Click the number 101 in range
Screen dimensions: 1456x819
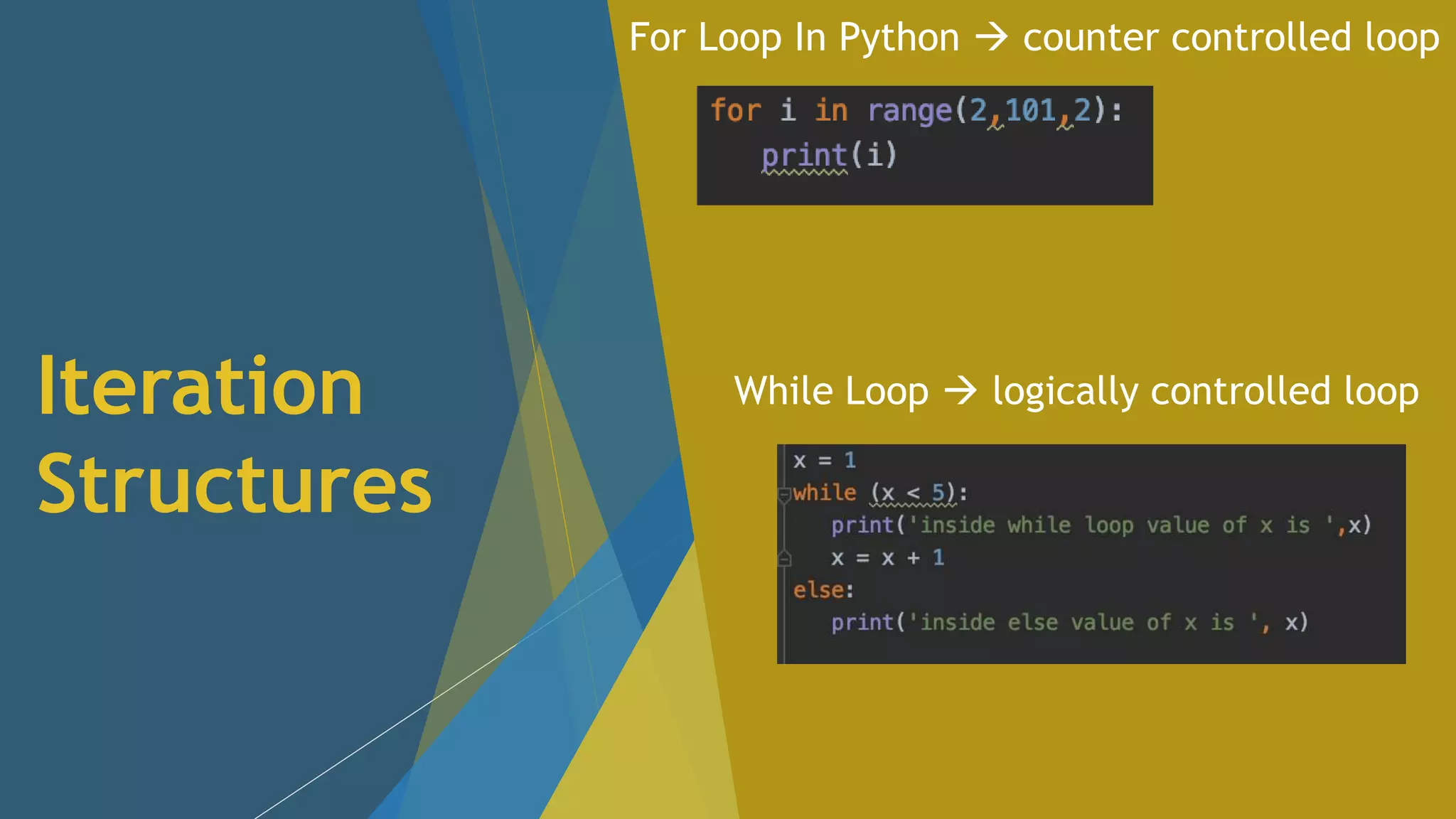1029,111
